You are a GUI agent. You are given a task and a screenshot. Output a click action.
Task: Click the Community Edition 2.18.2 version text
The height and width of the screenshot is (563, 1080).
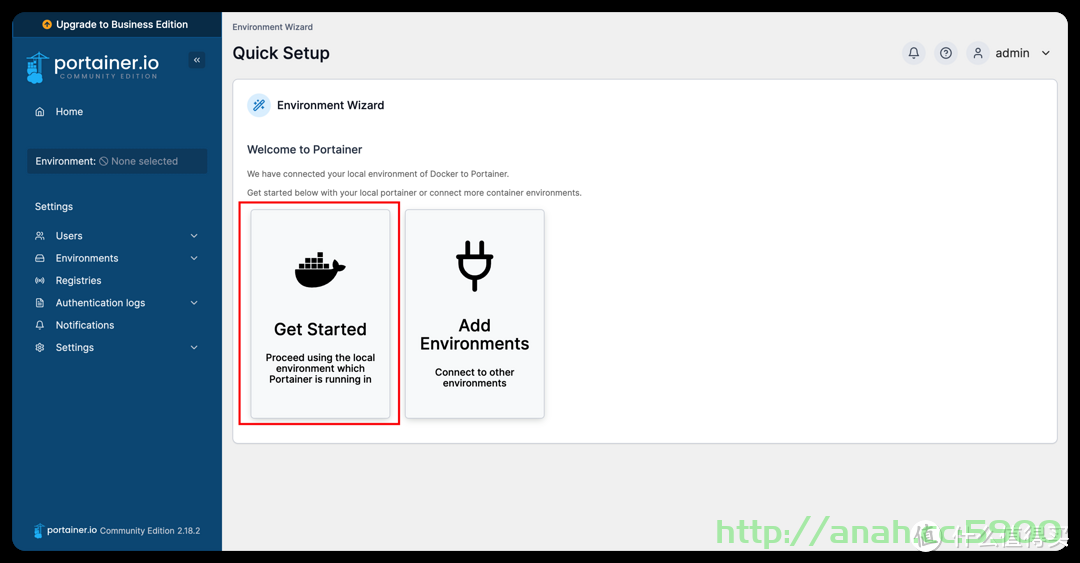[x=150, y=531]
